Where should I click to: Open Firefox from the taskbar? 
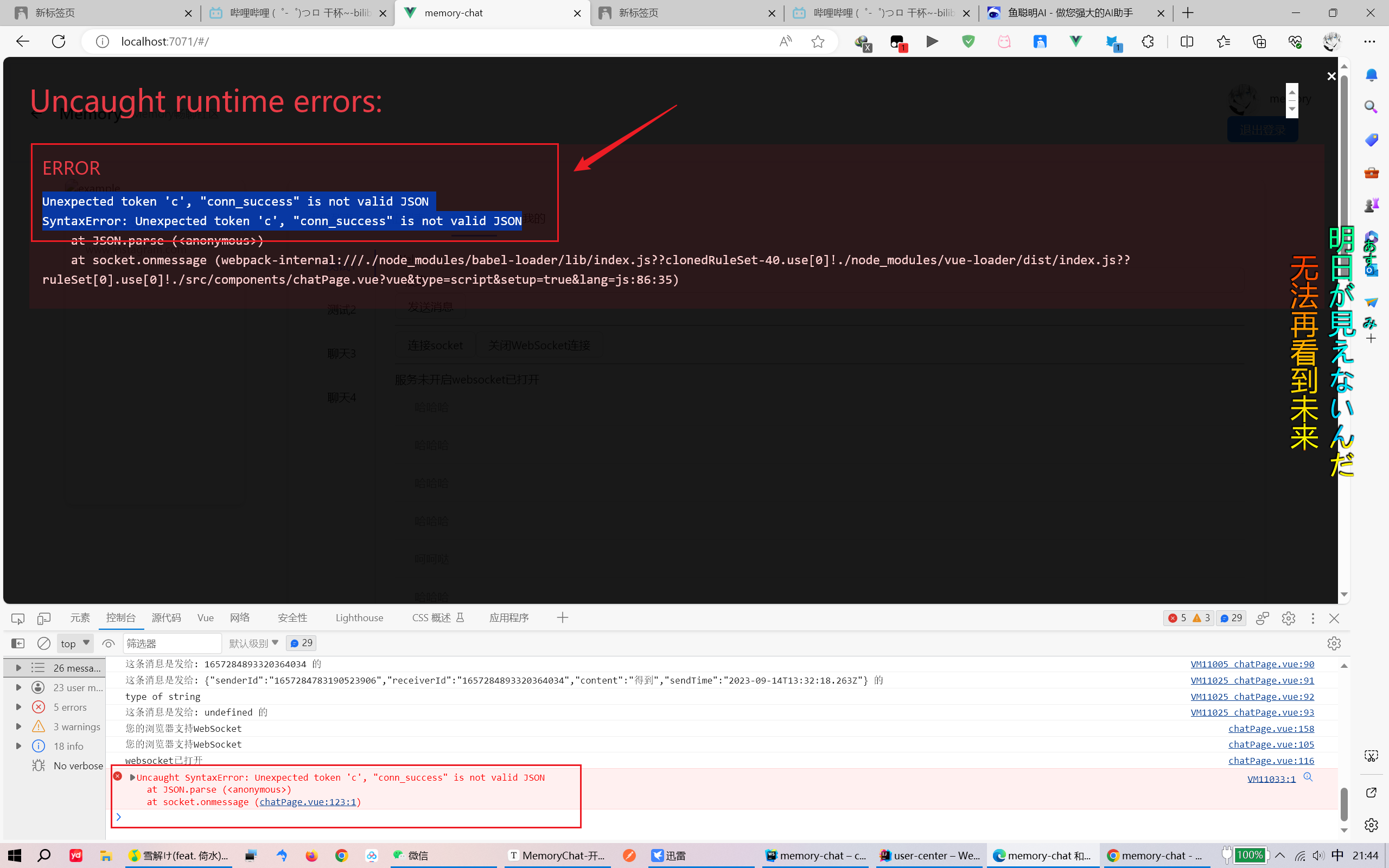tap(311, 856)
